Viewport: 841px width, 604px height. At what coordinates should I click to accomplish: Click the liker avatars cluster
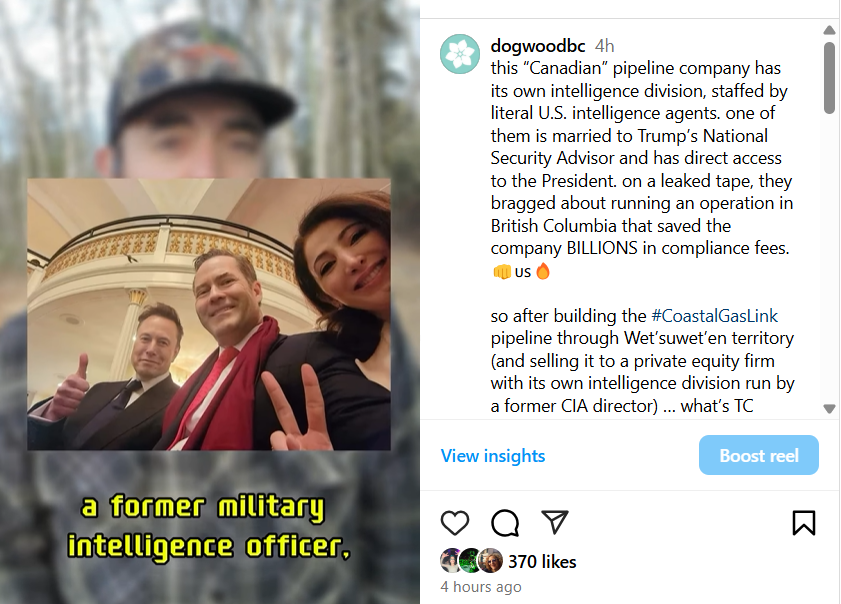(x=471, y=561)
